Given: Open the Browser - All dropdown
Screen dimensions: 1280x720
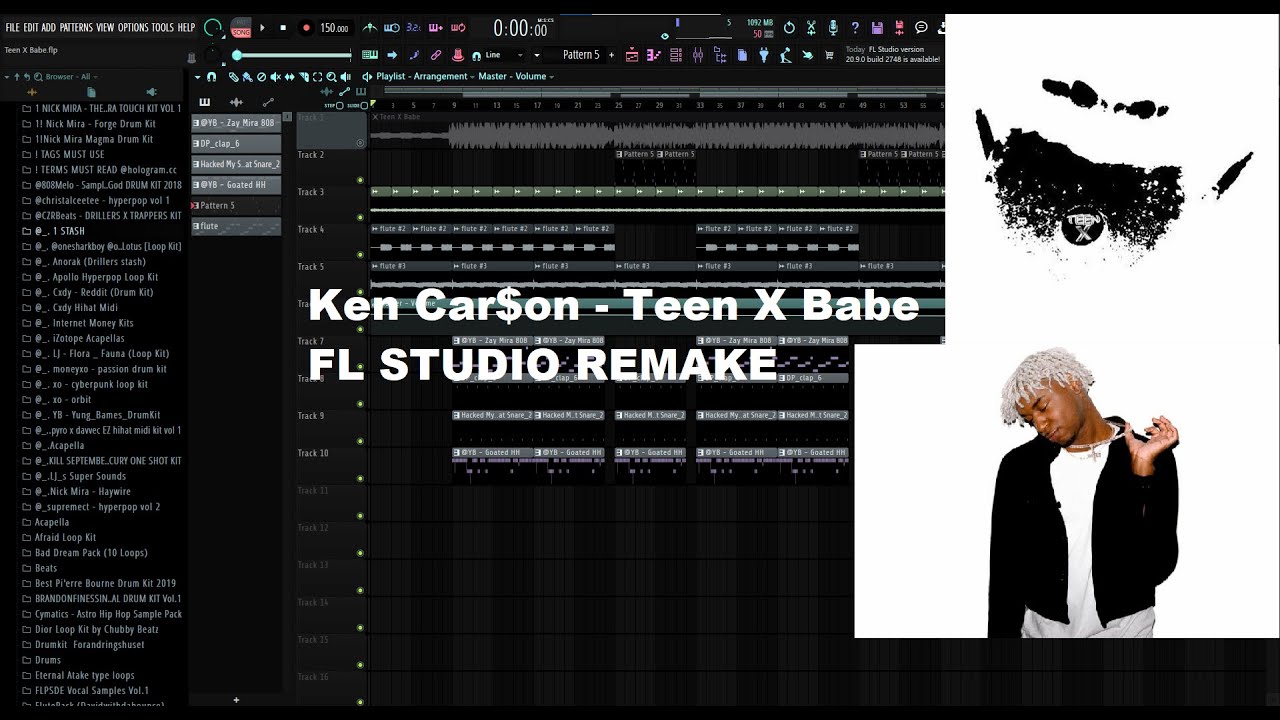Looking at the screenshot, I should [69, 76].
